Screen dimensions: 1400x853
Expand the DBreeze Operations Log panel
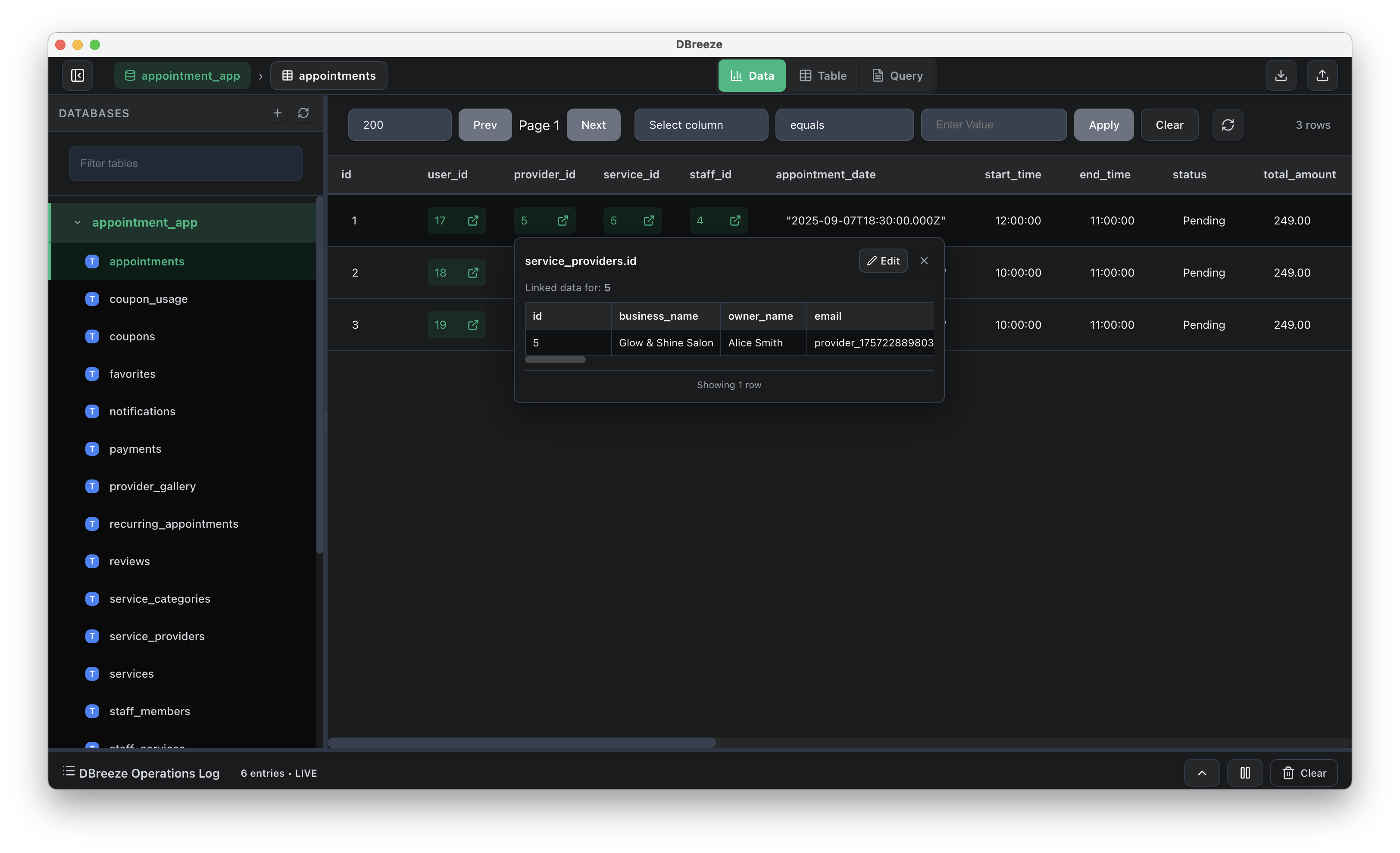pyautogui.click(x=1202, y=773)
